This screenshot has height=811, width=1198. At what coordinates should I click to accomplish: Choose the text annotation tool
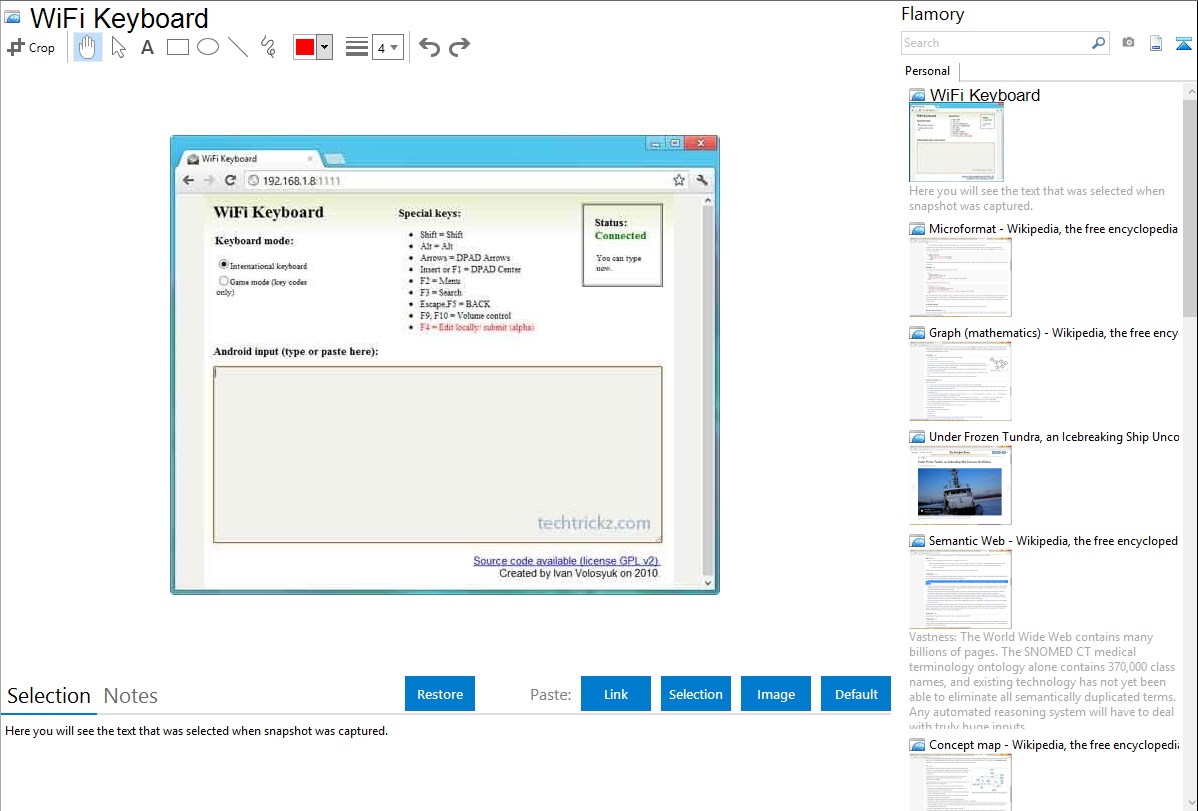point(147,47)
